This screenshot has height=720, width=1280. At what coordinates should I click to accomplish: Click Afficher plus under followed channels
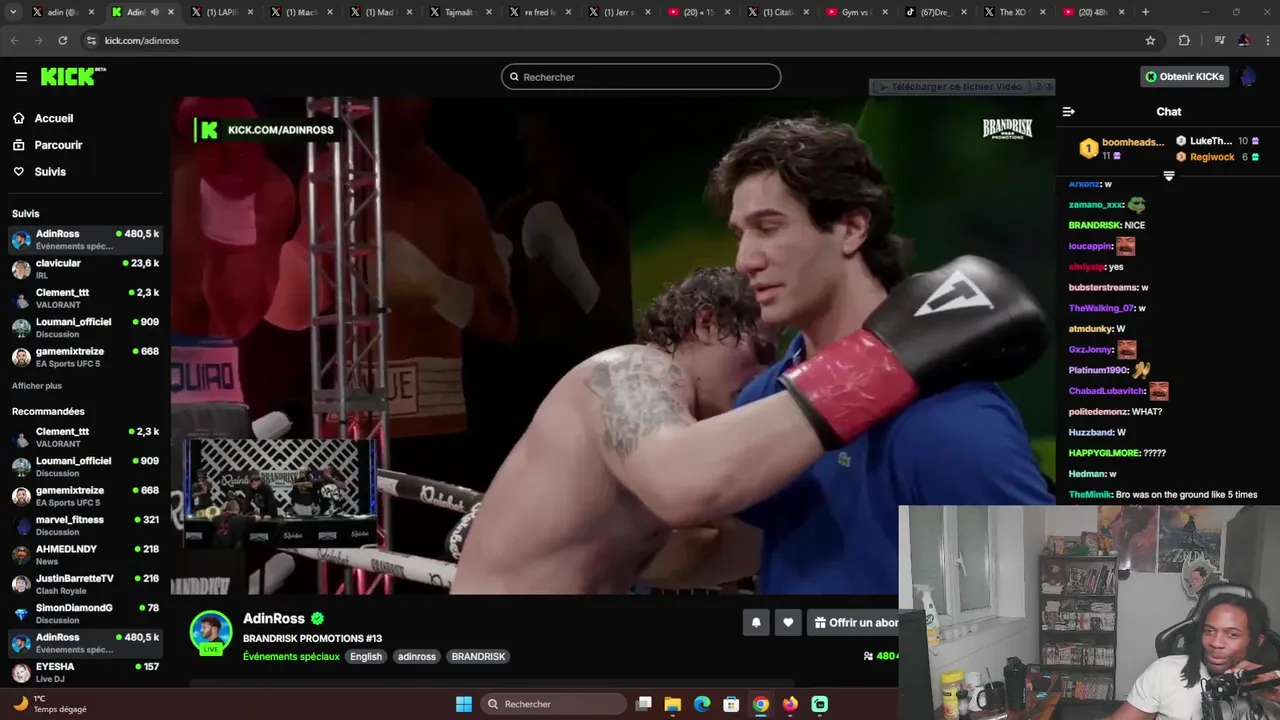(37, 386)
